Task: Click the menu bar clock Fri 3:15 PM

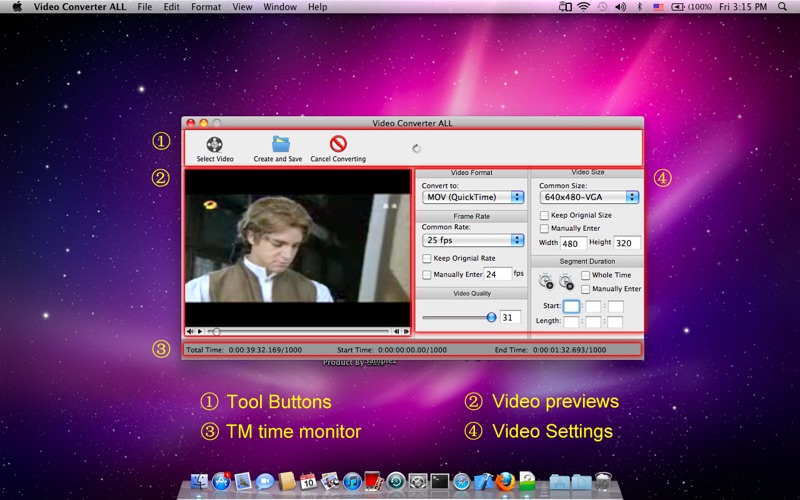Action: click(743, 7)
